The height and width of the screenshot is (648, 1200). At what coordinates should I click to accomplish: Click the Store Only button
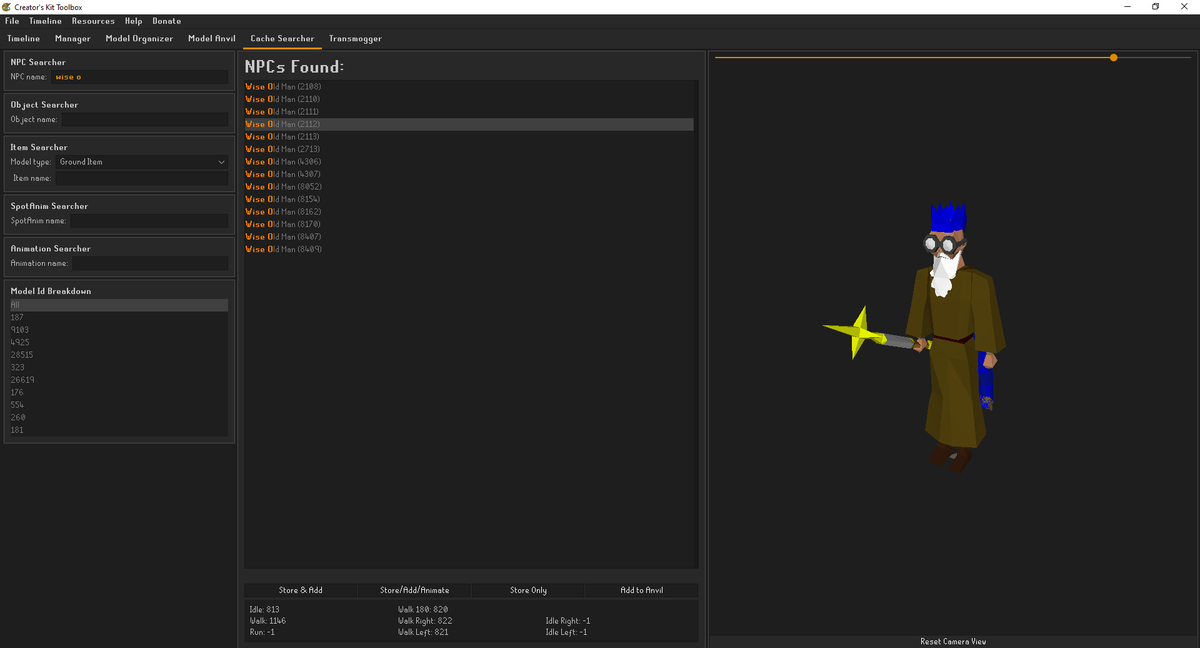[x=528, y=590]
